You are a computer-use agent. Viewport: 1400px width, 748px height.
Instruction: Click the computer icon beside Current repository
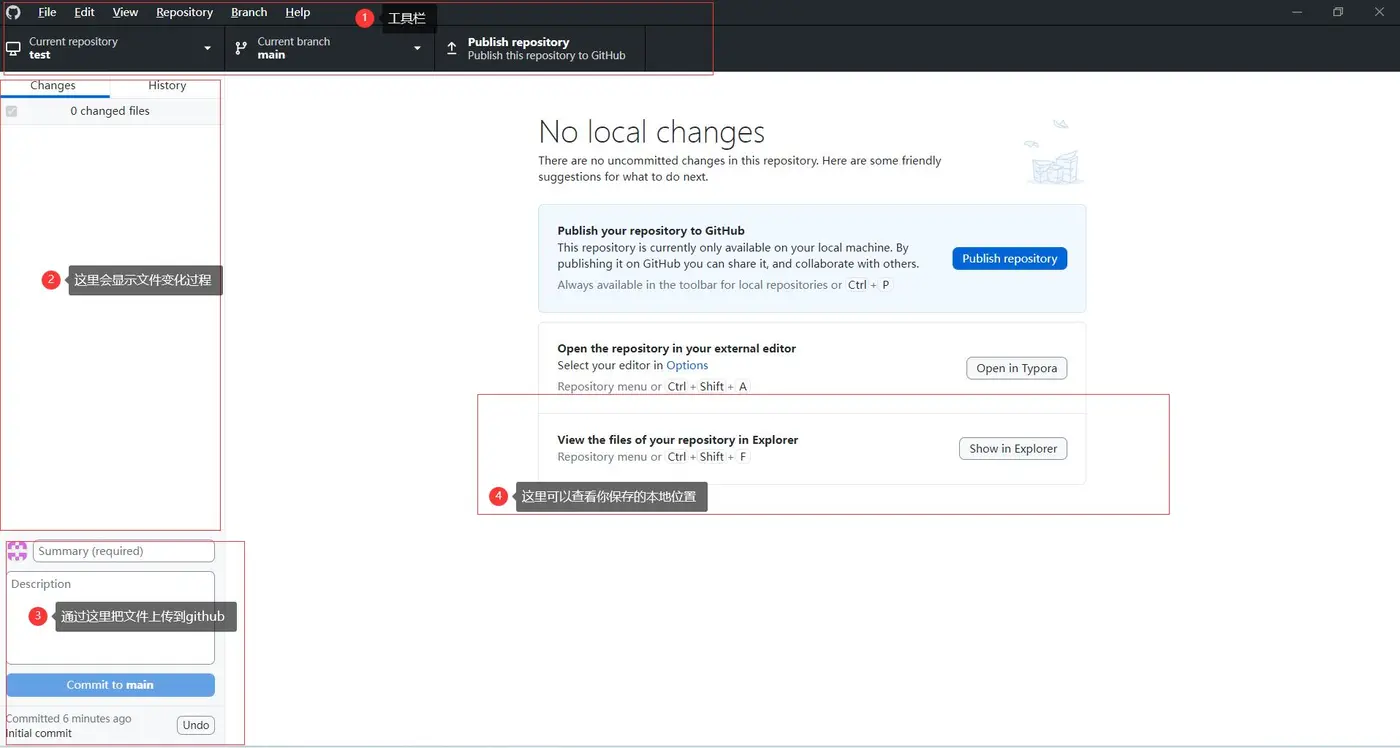coord(13,48)
